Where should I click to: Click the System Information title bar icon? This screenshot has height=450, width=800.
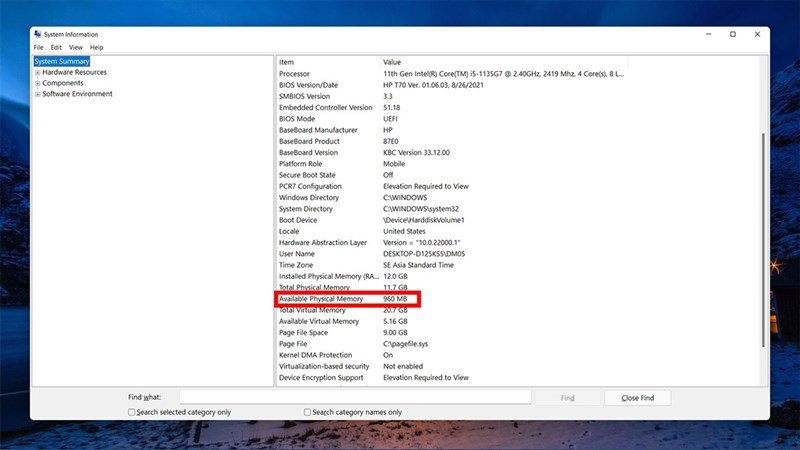[x=38, y=34]
